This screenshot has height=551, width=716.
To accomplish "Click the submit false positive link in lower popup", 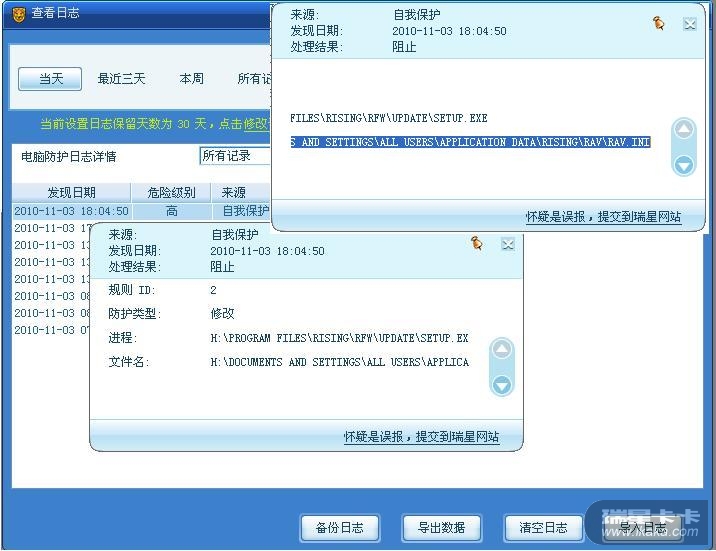I will tap(421, 437).
